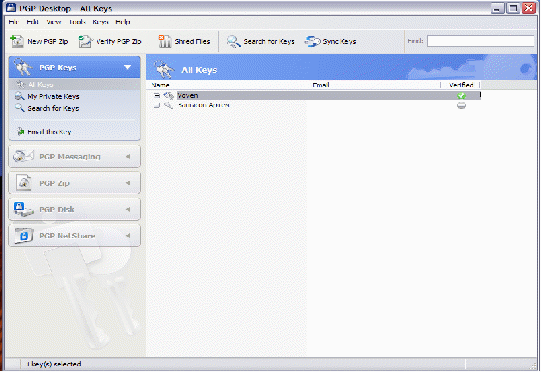The image size is (541, 372).
Task: Select the second key name below Voven
Action: [x=204, y=105]
